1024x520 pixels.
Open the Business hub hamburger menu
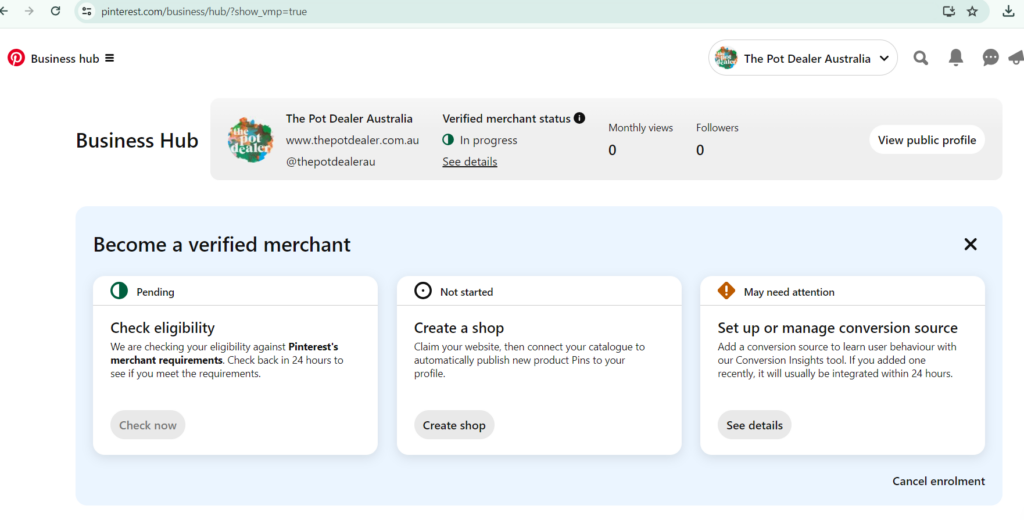click(109, 58)
